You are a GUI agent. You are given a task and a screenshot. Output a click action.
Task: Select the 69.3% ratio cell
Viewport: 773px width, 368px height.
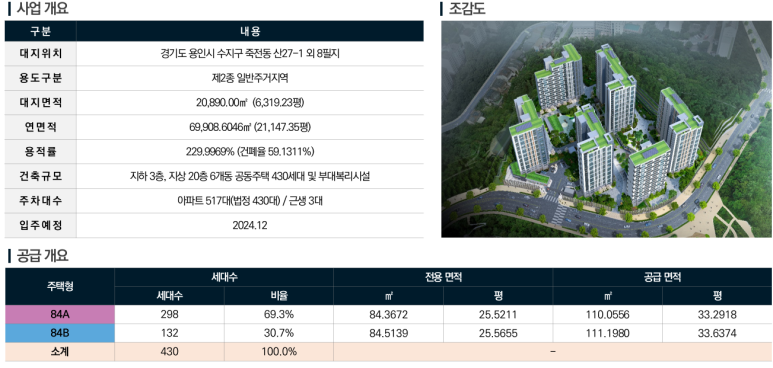279,315
